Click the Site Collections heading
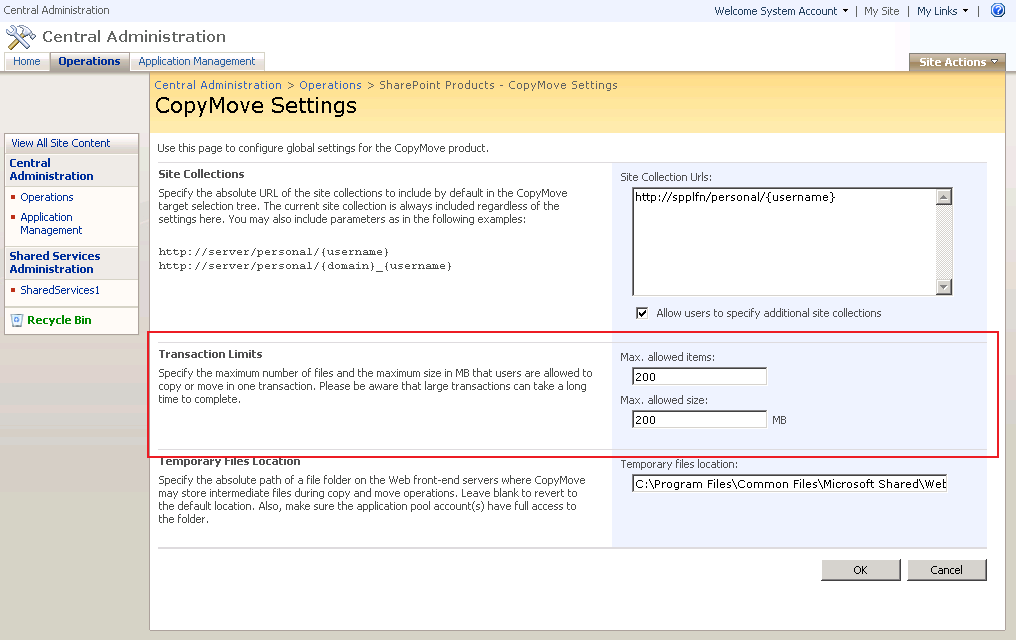The image size is (1016, 640). click(x=202, y=174)
